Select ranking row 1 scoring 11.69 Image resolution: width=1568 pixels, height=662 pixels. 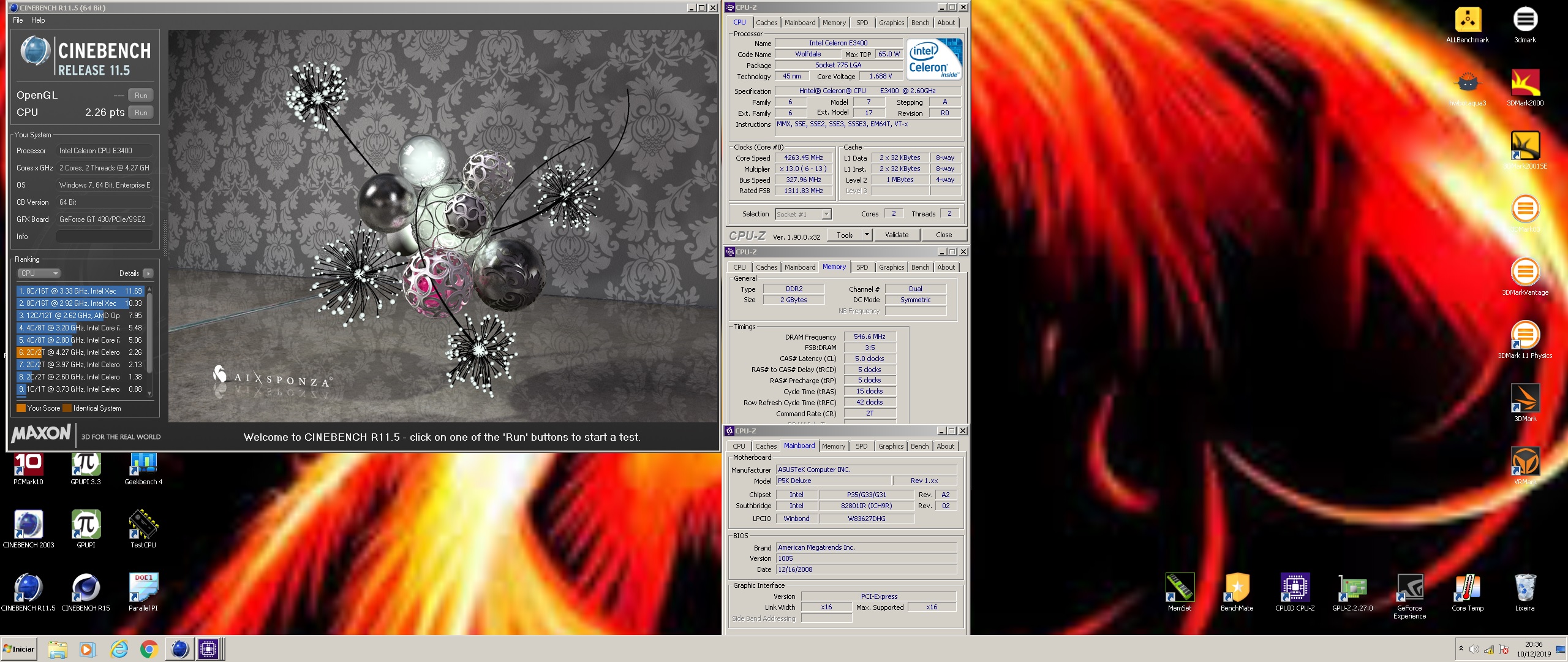tap(81, 291)
